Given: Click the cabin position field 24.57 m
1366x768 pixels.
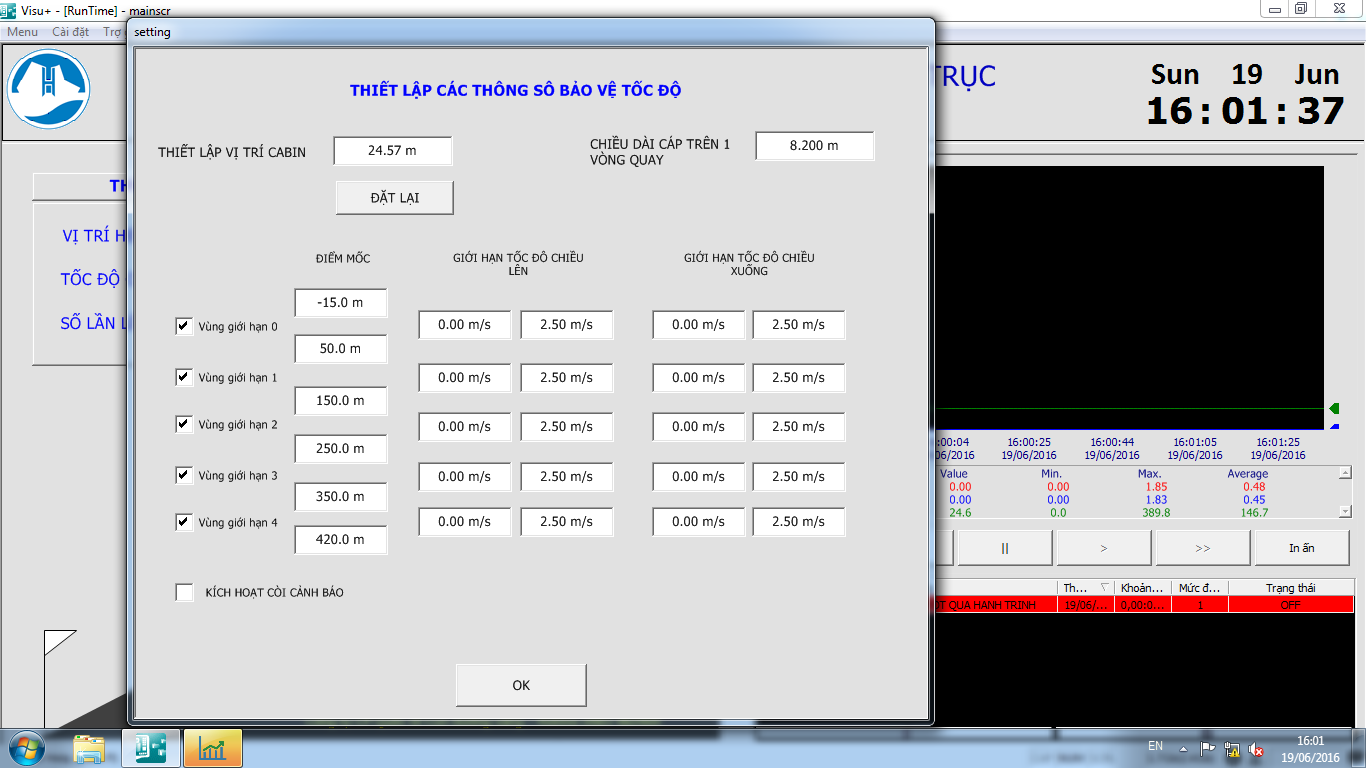Looking at the screenshot, I should click(392, 151).
